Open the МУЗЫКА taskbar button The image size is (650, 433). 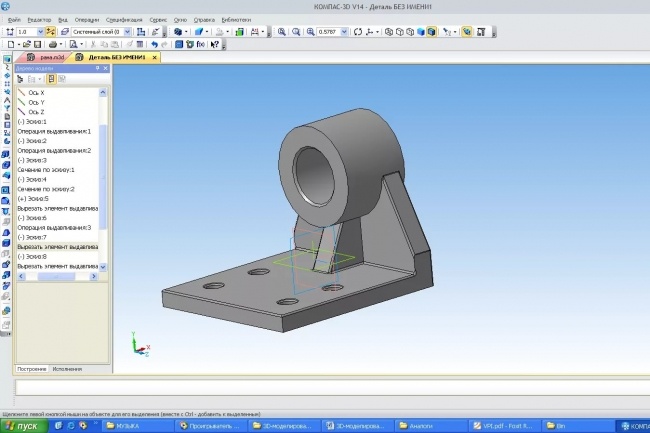point(133,426)
